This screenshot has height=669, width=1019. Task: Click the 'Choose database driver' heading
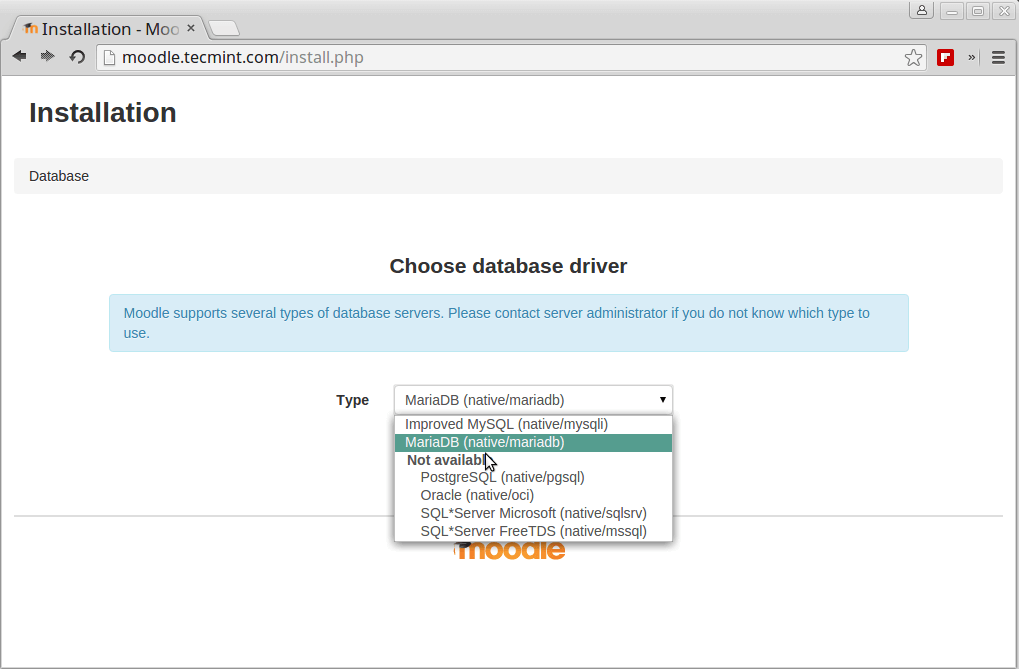pos(508,266)
